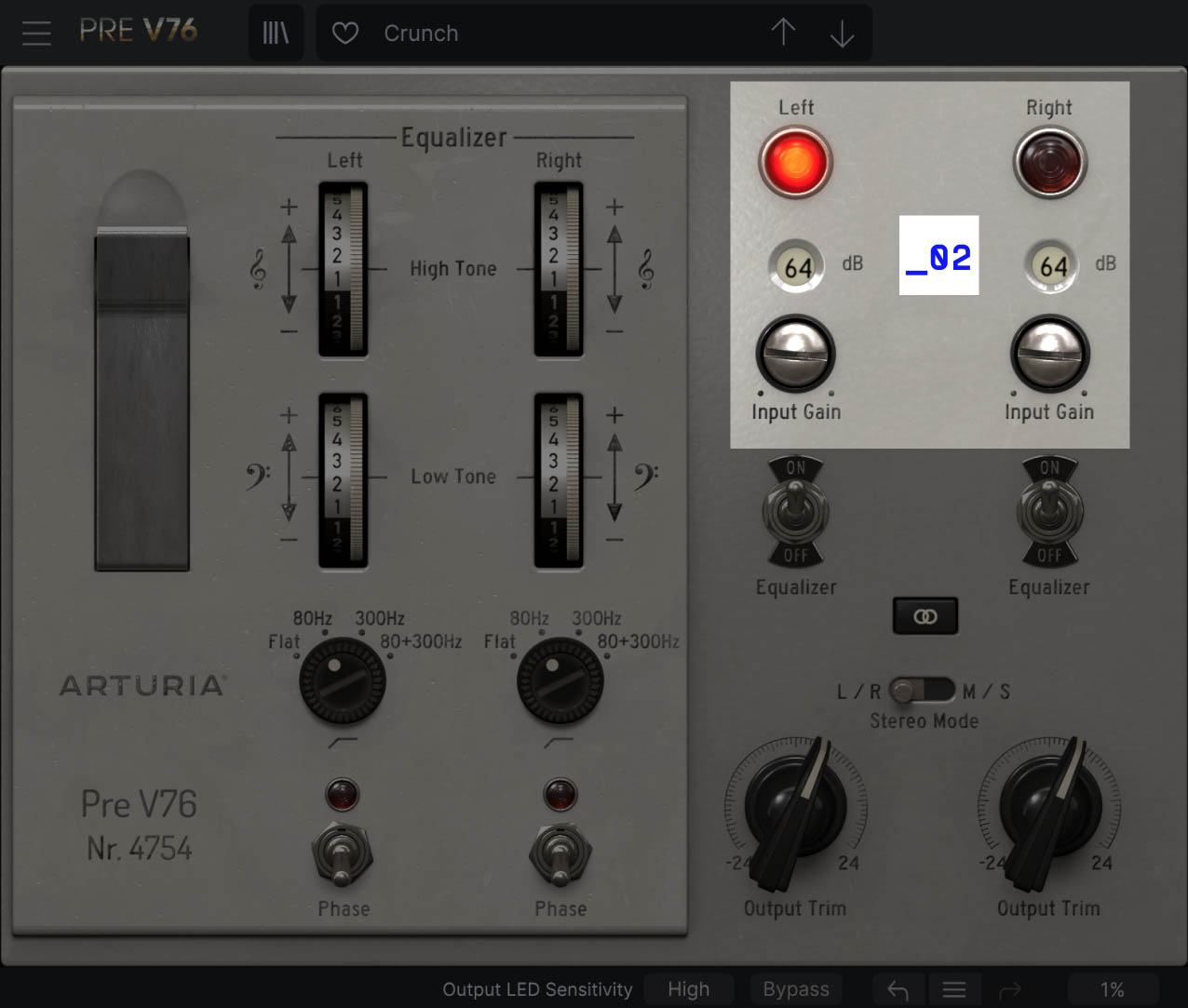Select High for Output LED Sensitivity
This screenshot has width=1188, height=1008.
pyautogui.click(x=688, y=989)
